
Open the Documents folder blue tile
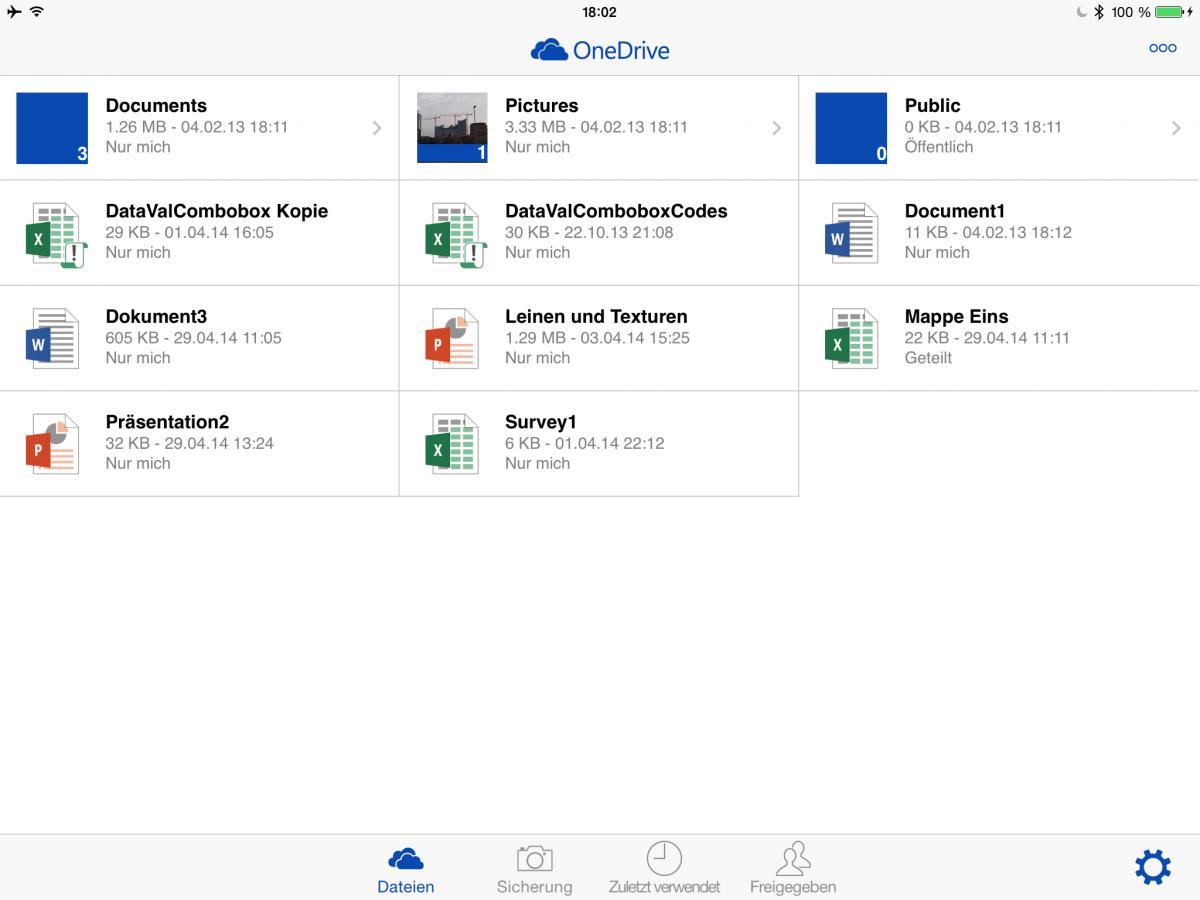(x=52, y=128)
